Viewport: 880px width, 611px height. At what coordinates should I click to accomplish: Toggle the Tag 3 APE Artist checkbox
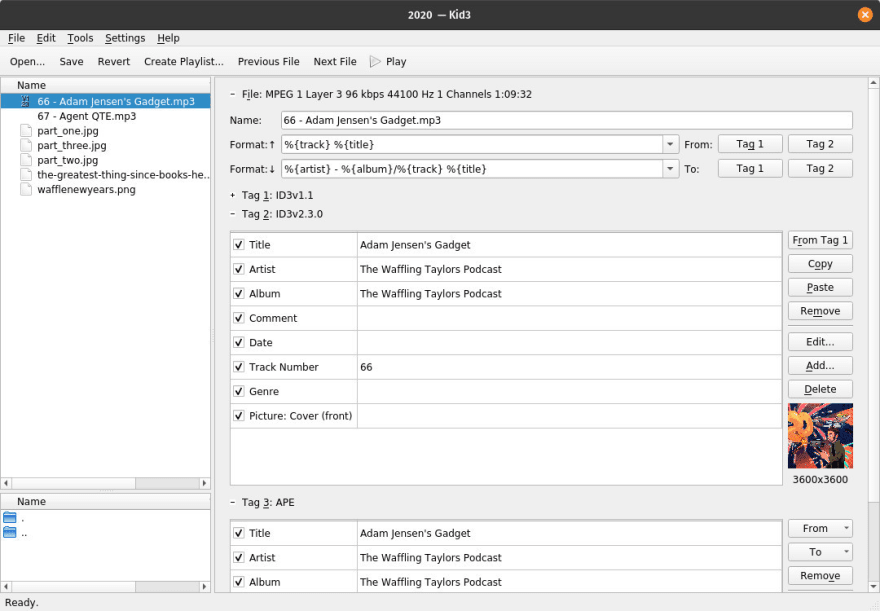pyautogui.click(x=239, y=558)
